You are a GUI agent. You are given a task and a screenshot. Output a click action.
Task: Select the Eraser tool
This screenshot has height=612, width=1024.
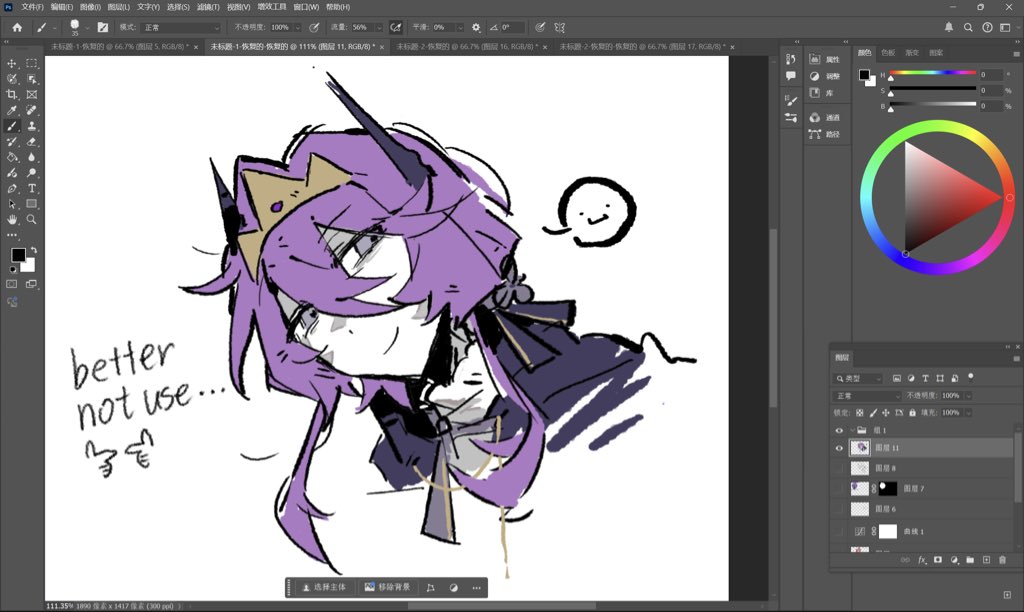click(31, 142)
